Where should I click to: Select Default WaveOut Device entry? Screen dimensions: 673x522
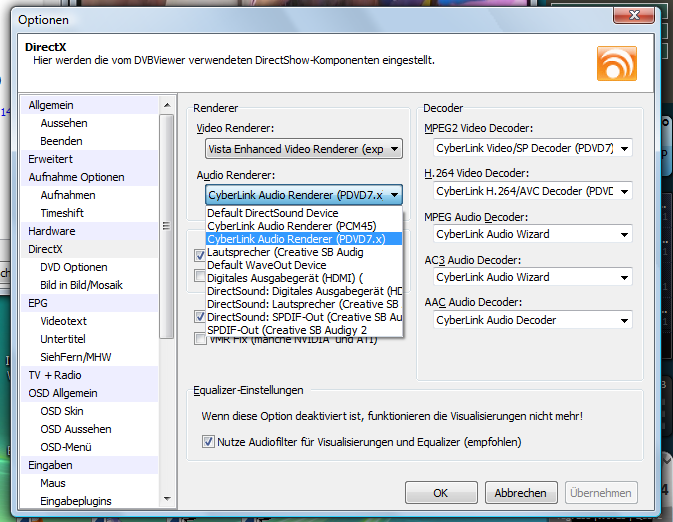click(304, 265)
